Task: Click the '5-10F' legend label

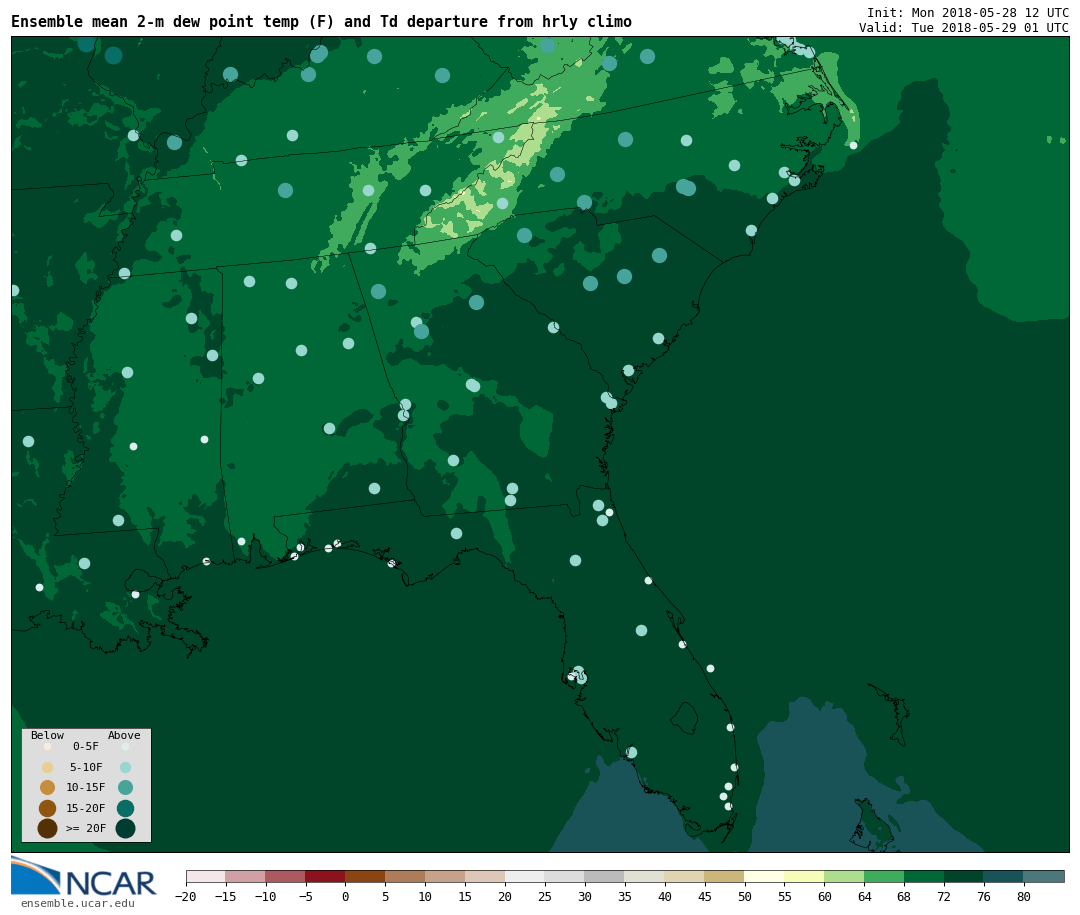Action: click(x=86, y=767)
